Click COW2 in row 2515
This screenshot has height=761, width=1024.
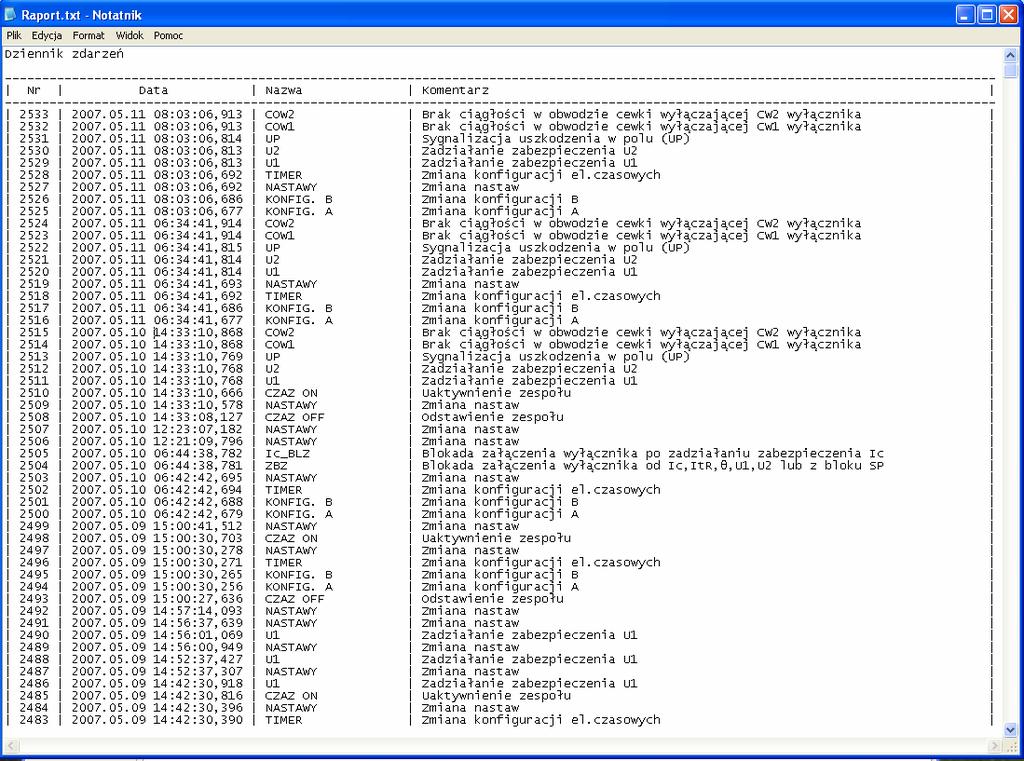pyautogui.click(x=280, y=332)
